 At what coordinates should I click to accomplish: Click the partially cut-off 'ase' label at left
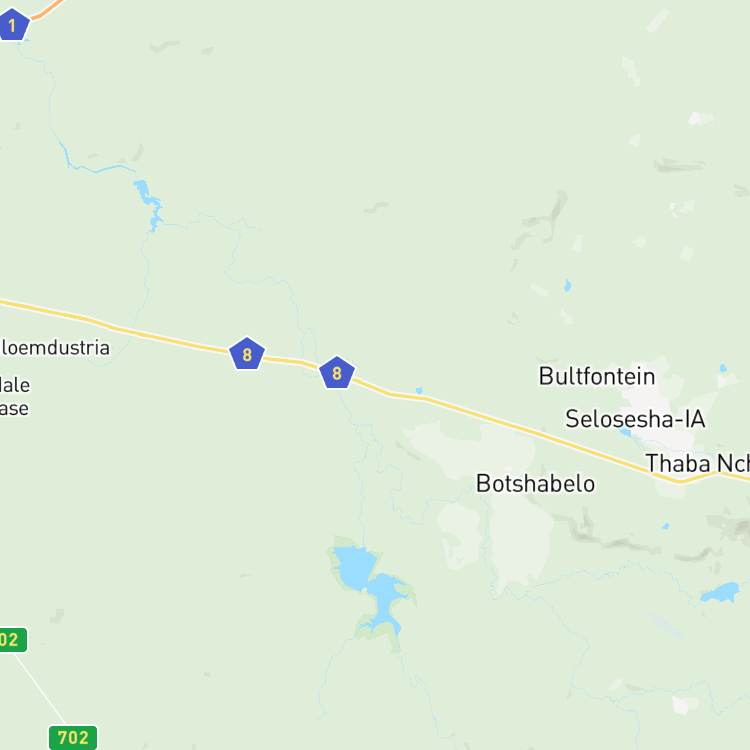[x=14, y=409]
